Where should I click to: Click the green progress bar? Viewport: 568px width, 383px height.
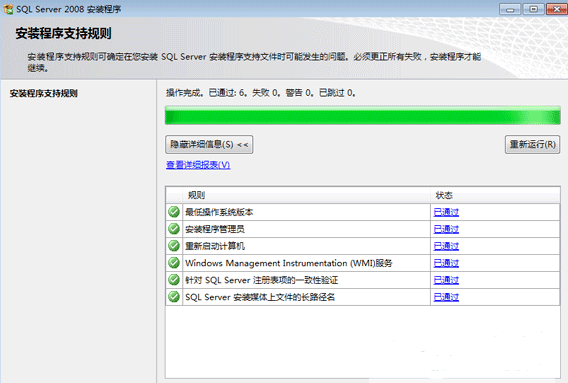pos(363,115)
